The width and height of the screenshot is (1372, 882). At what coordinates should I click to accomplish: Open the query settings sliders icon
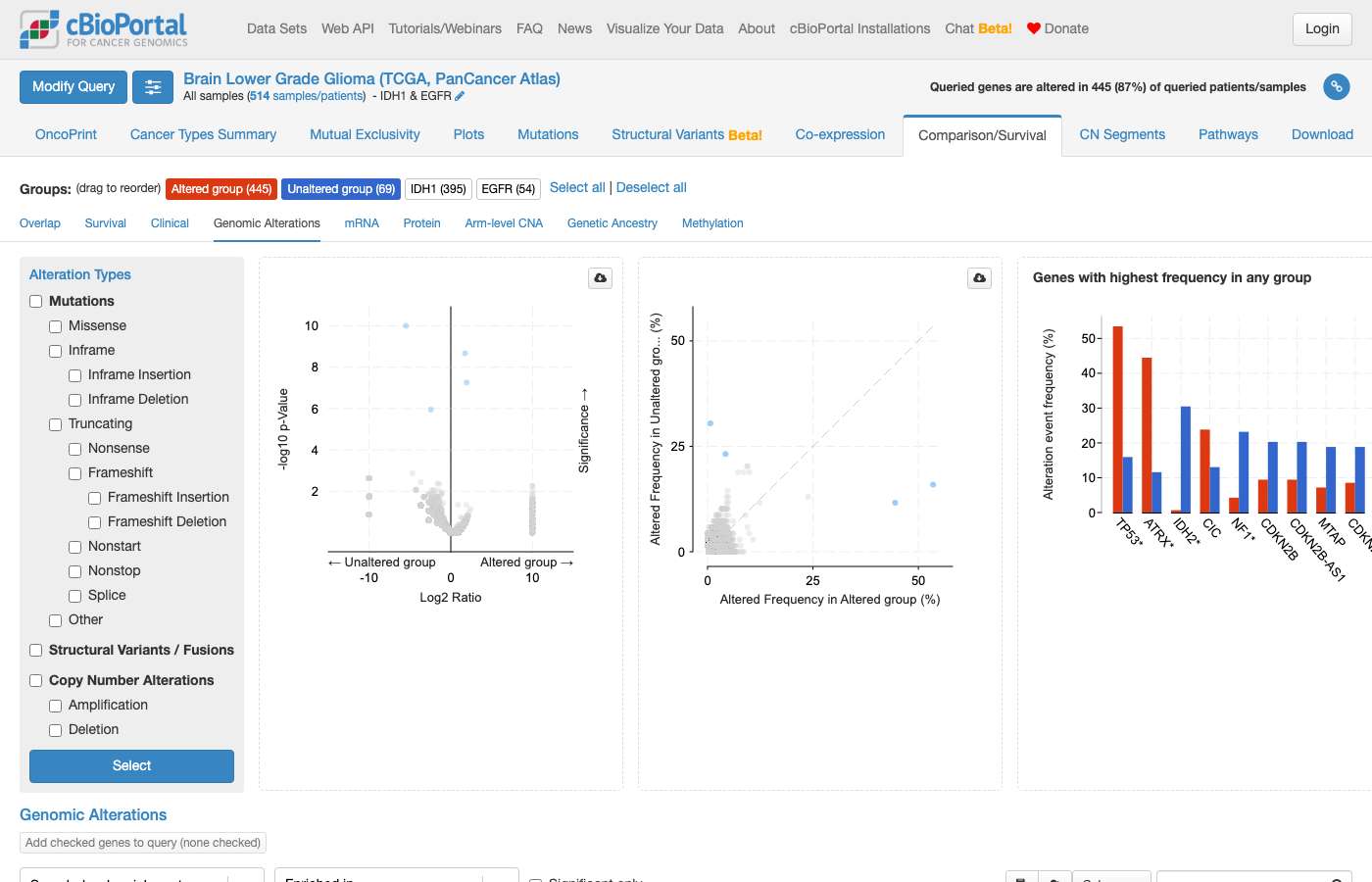coord(153,87)
